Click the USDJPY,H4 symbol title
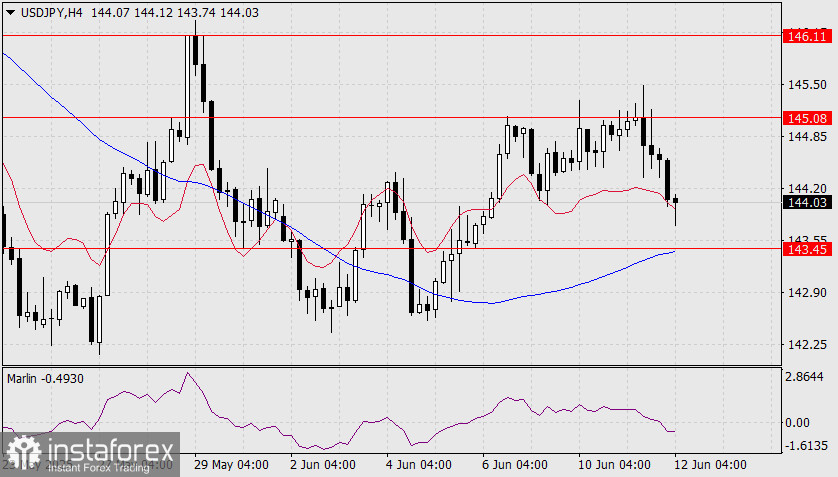 click(x=52, y=12)
